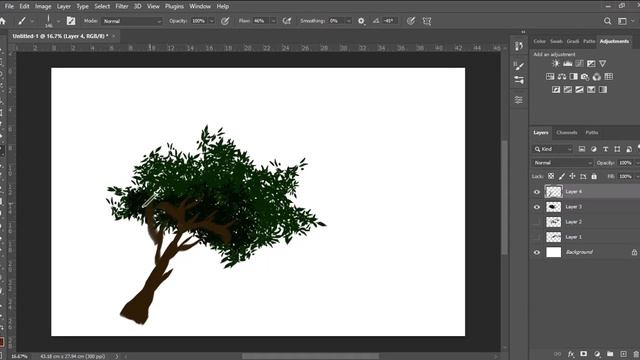Add a Threshold adjustment
The image size is (640, 360).
[x=579, y=89]
